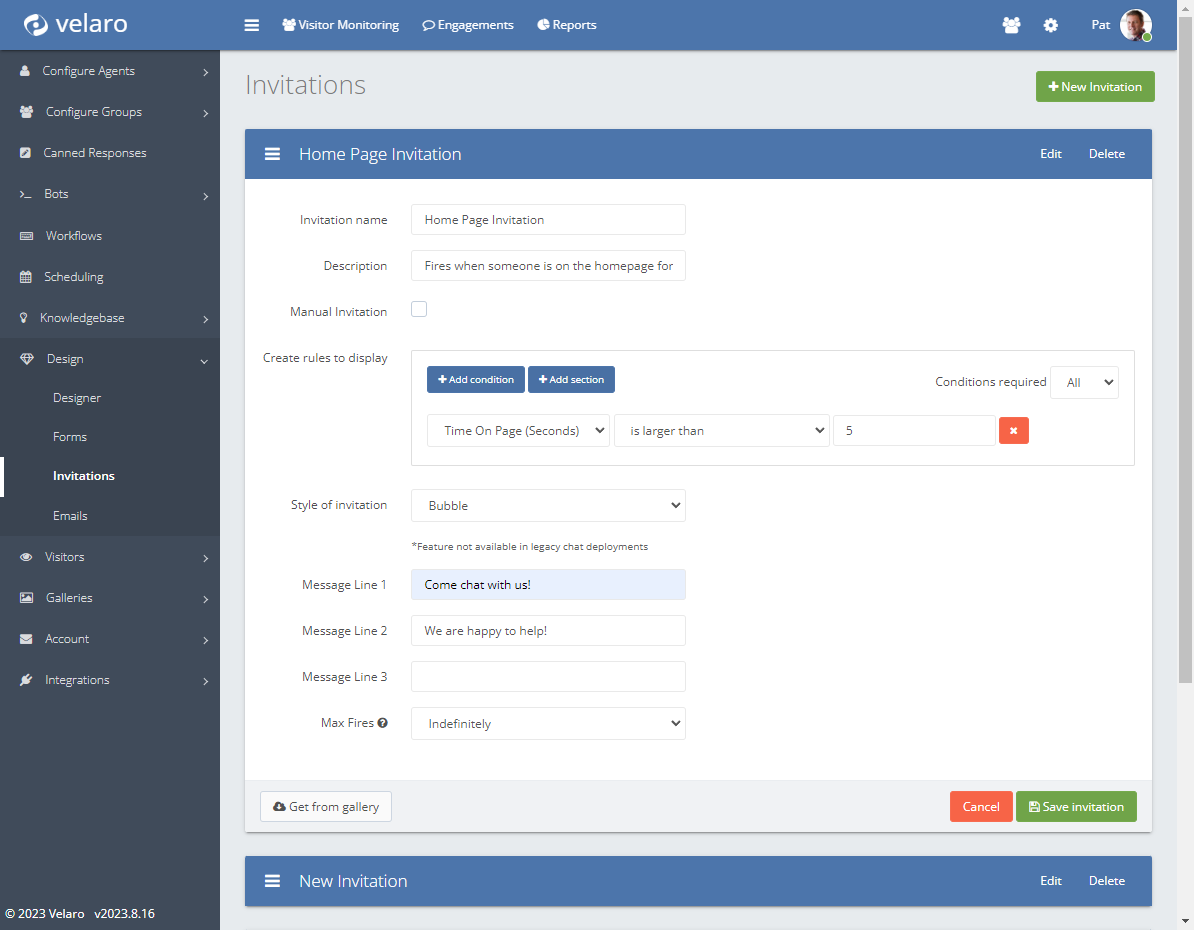
Task: Click the Message Line 3 input field
Action: pyautogui.click(x=548, y=677)
